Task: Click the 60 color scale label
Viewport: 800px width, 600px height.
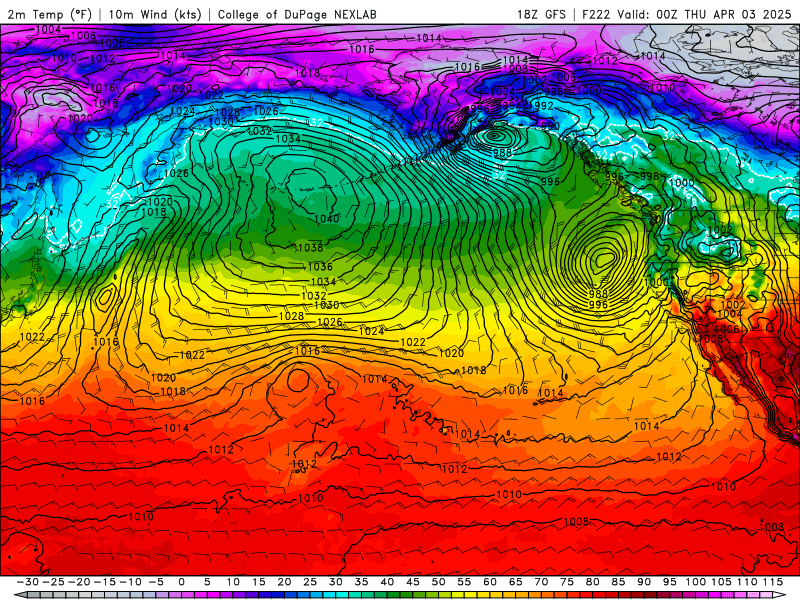Action: 490,582
